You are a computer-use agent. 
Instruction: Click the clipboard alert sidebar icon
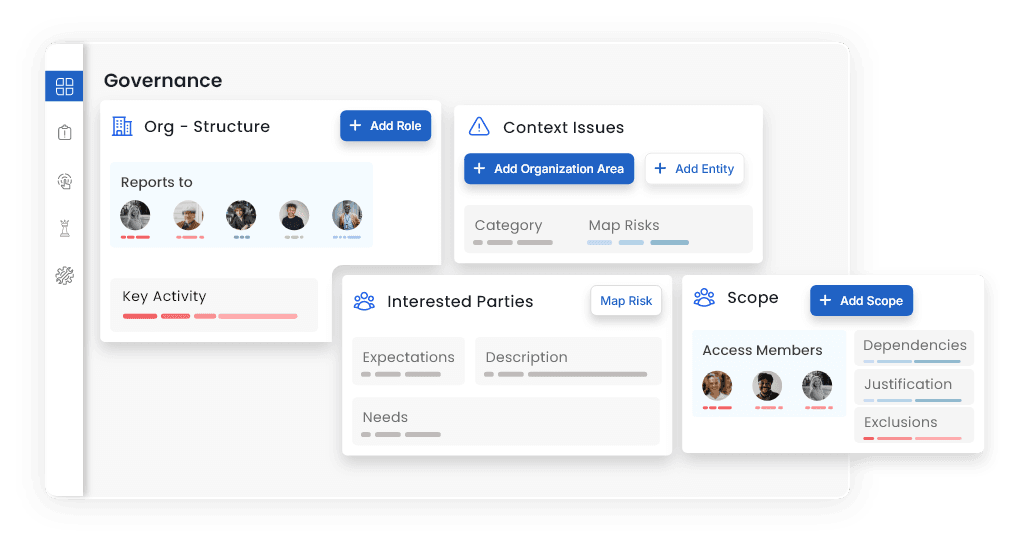[x=65, y=132]
